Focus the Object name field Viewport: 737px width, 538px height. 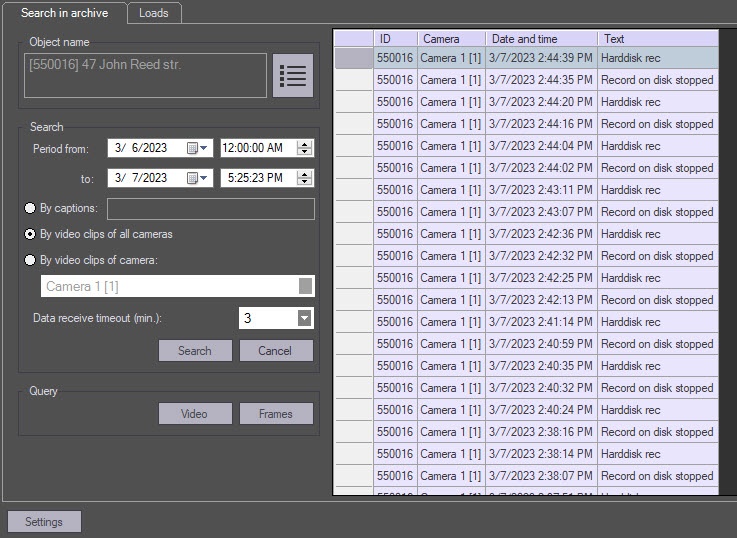click(145, 75)
